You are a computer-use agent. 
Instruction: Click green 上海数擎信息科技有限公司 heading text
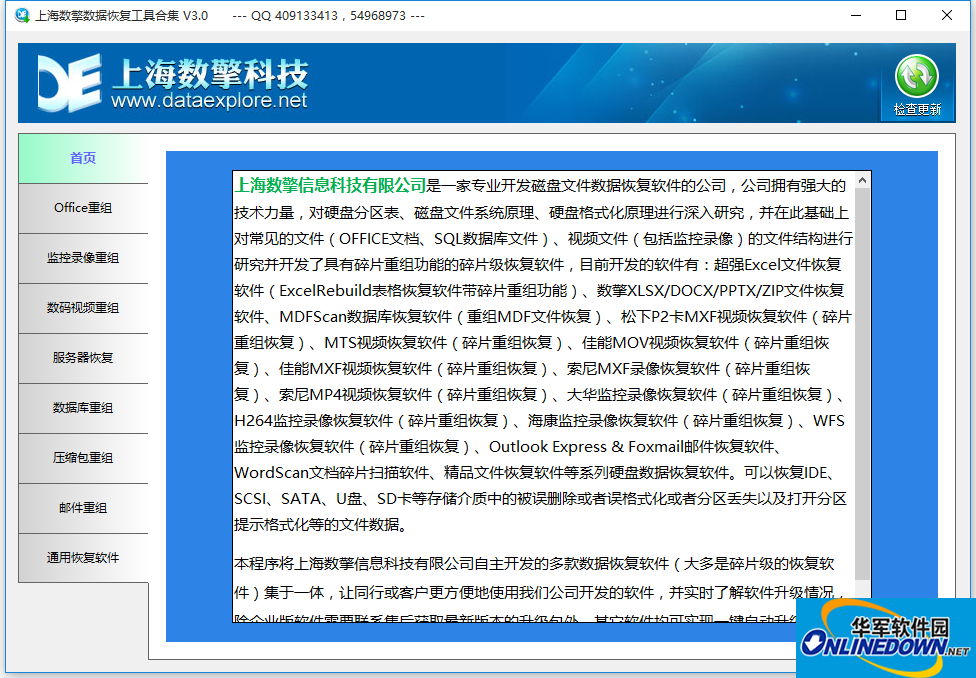pyautogui.click(x=330, y=186)
